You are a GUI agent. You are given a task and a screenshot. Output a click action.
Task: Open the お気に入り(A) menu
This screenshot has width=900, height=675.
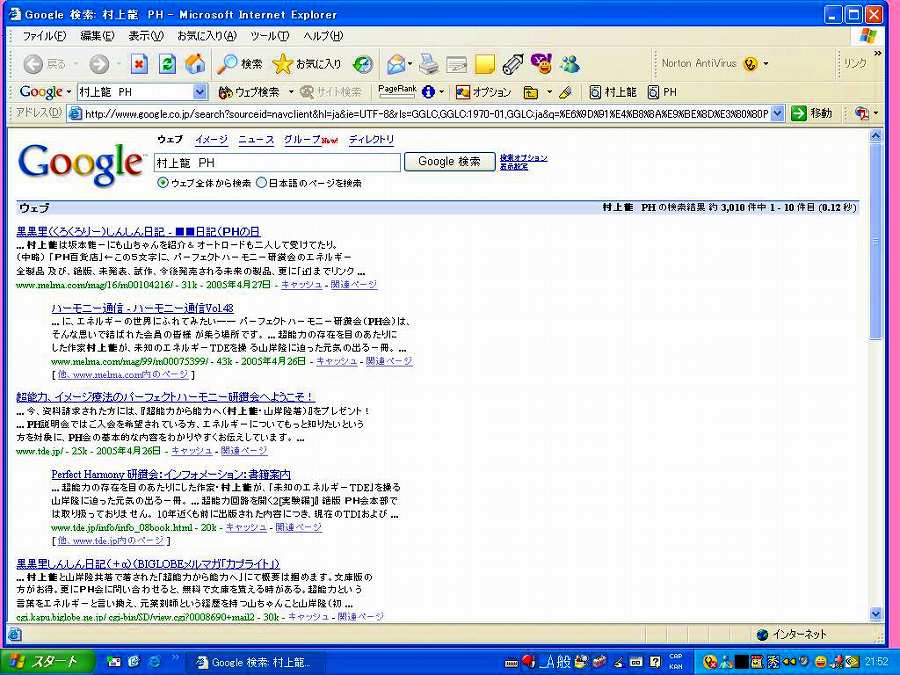click(x=207, y=36)
